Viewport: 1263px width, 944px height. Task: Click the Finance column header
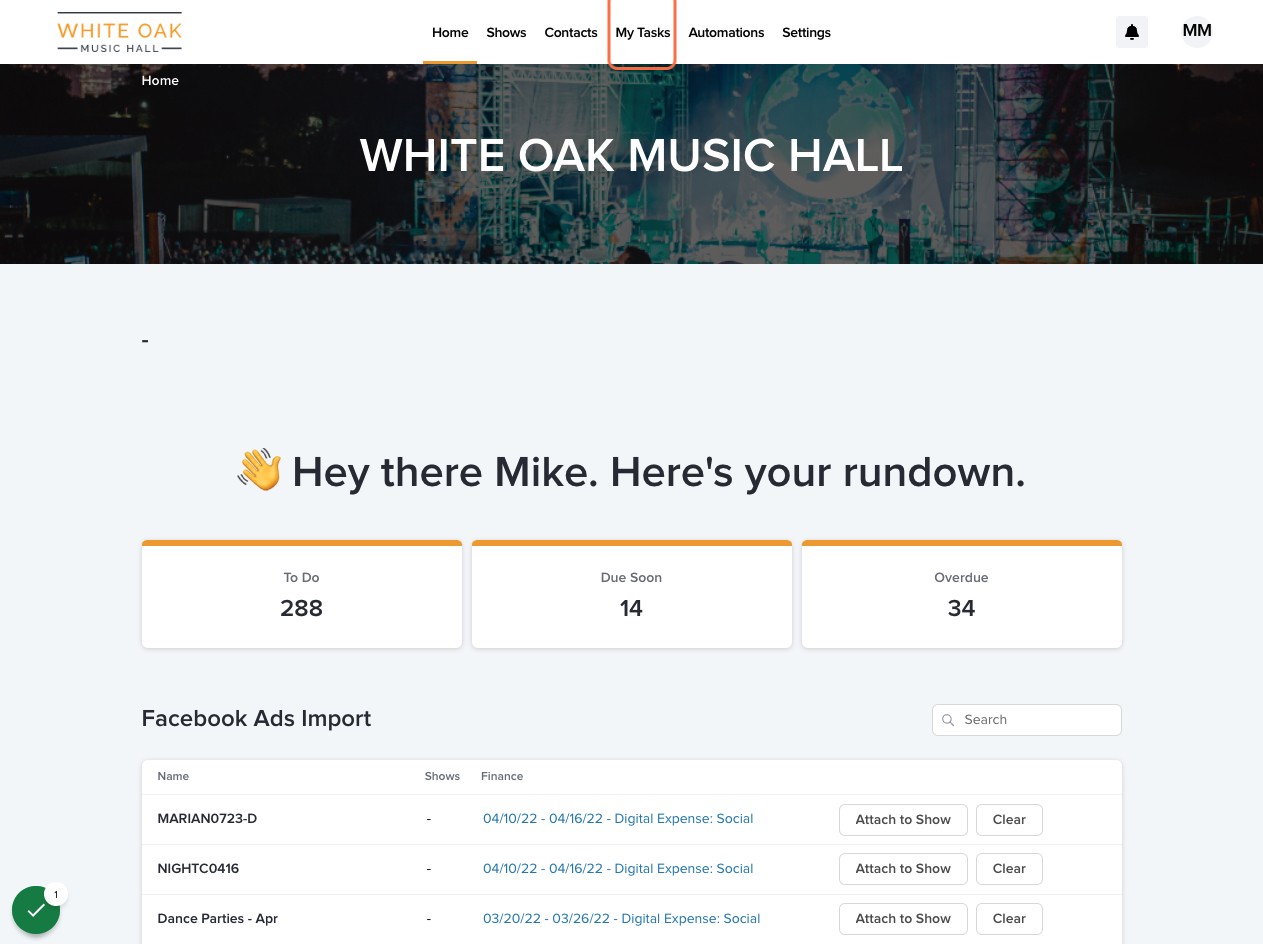coord(502,776)
